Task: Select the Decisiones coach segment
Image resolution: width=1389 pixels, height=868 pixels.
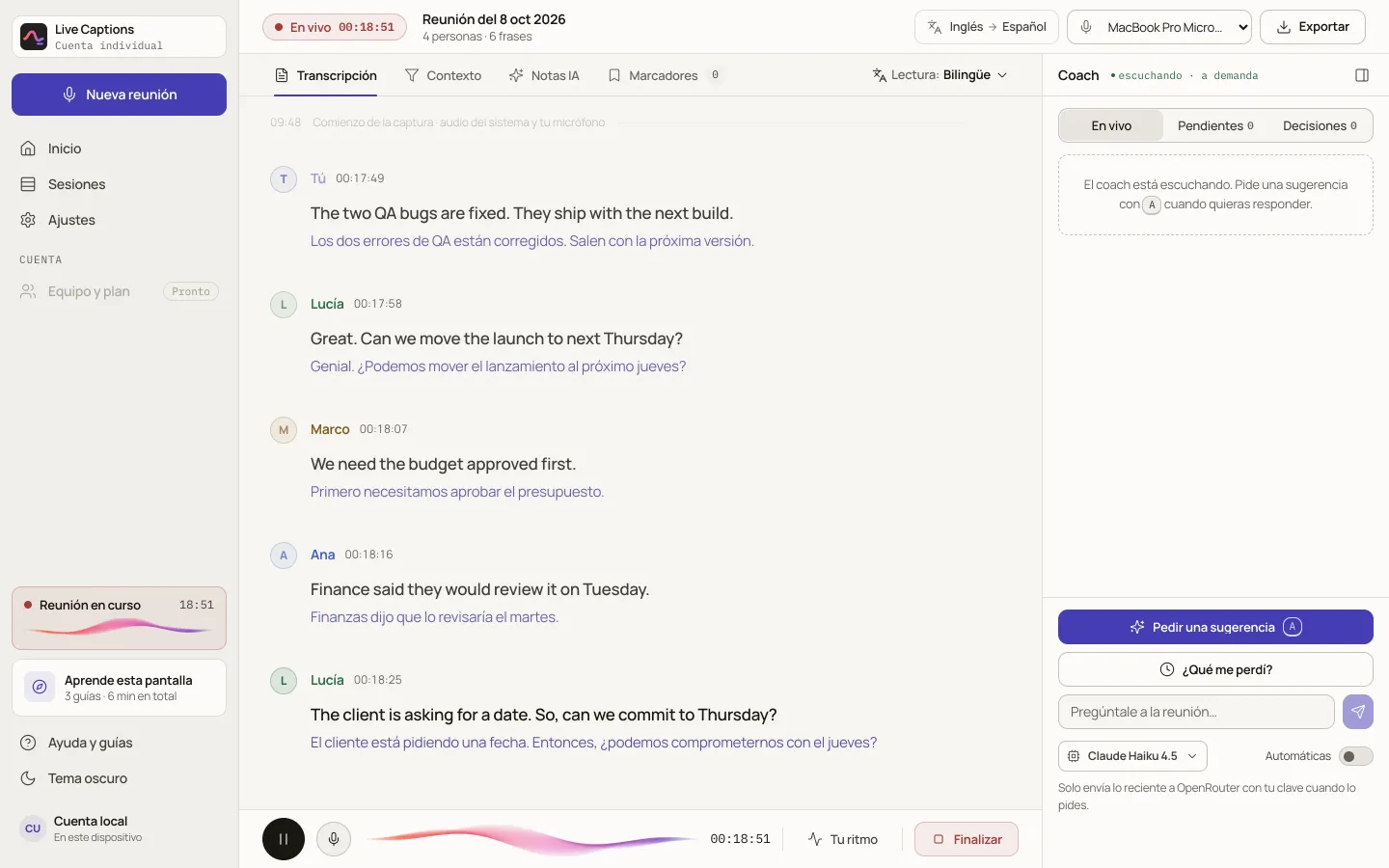Action: point(1320,125)
